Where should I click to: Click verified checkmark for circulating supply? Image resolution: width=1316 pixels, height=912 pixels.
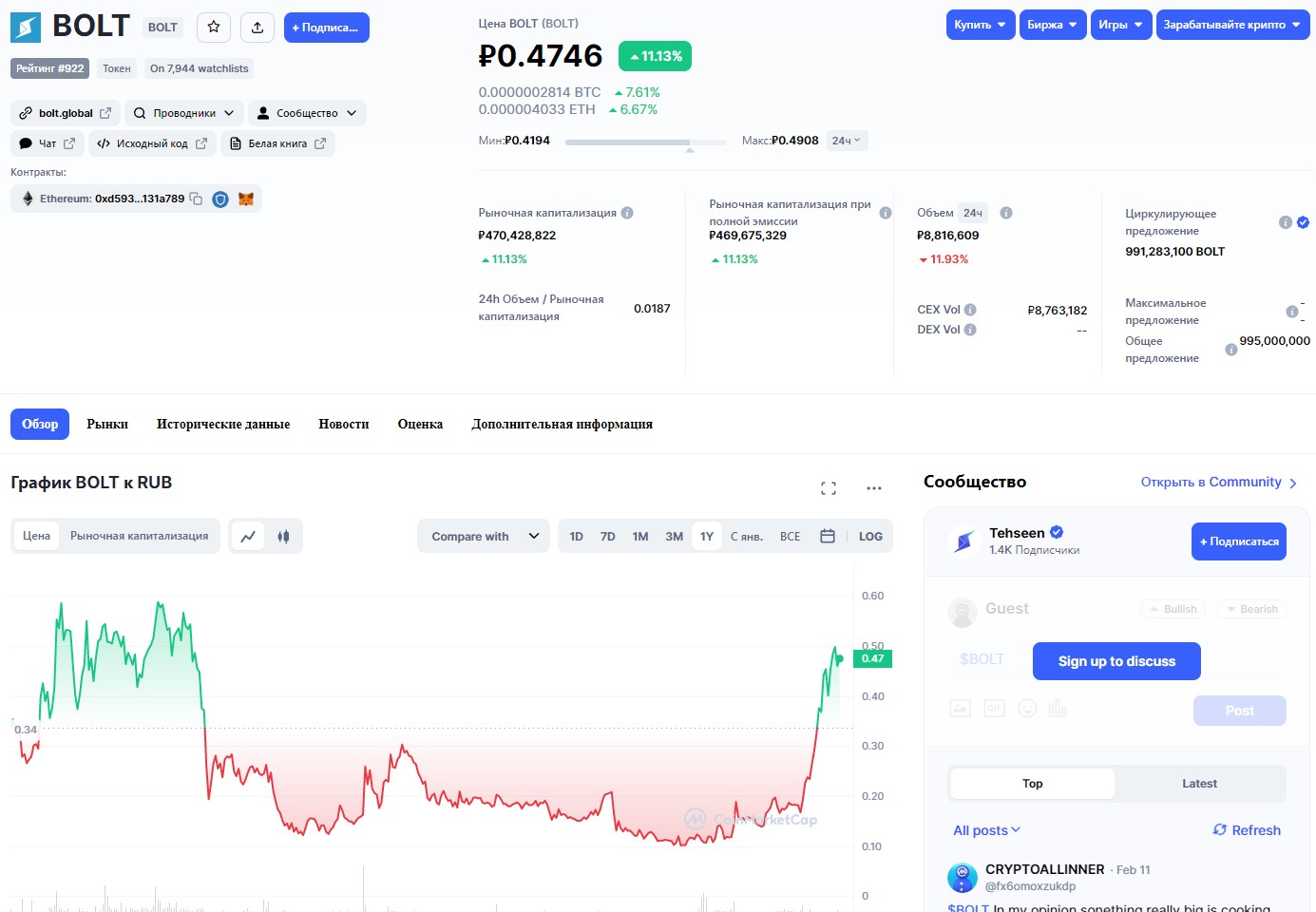(1303, 222)
